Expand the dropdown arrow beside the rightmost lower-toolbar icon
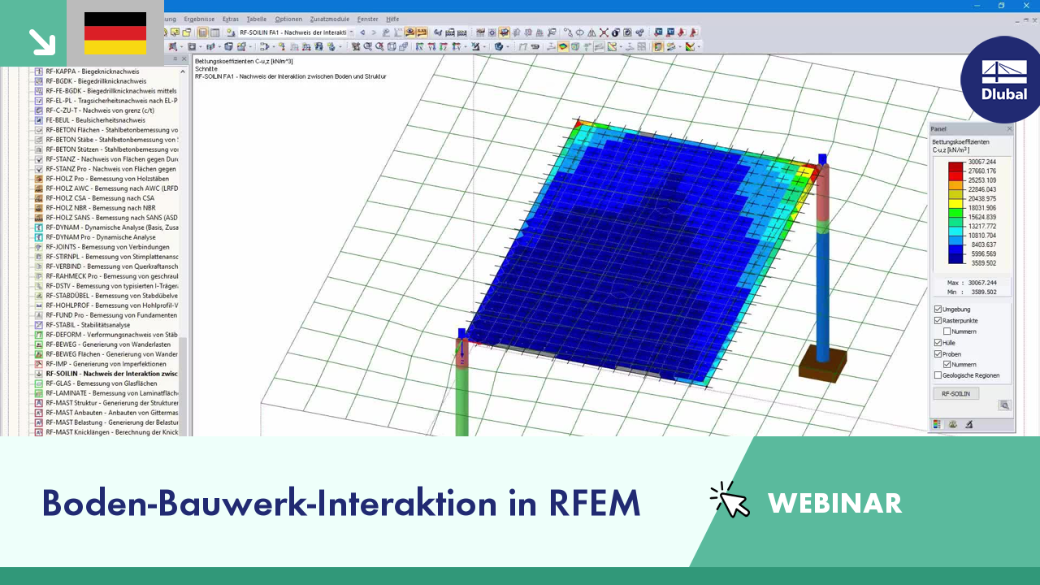Viewport: 1040px width, 585px height. point(698,47)
